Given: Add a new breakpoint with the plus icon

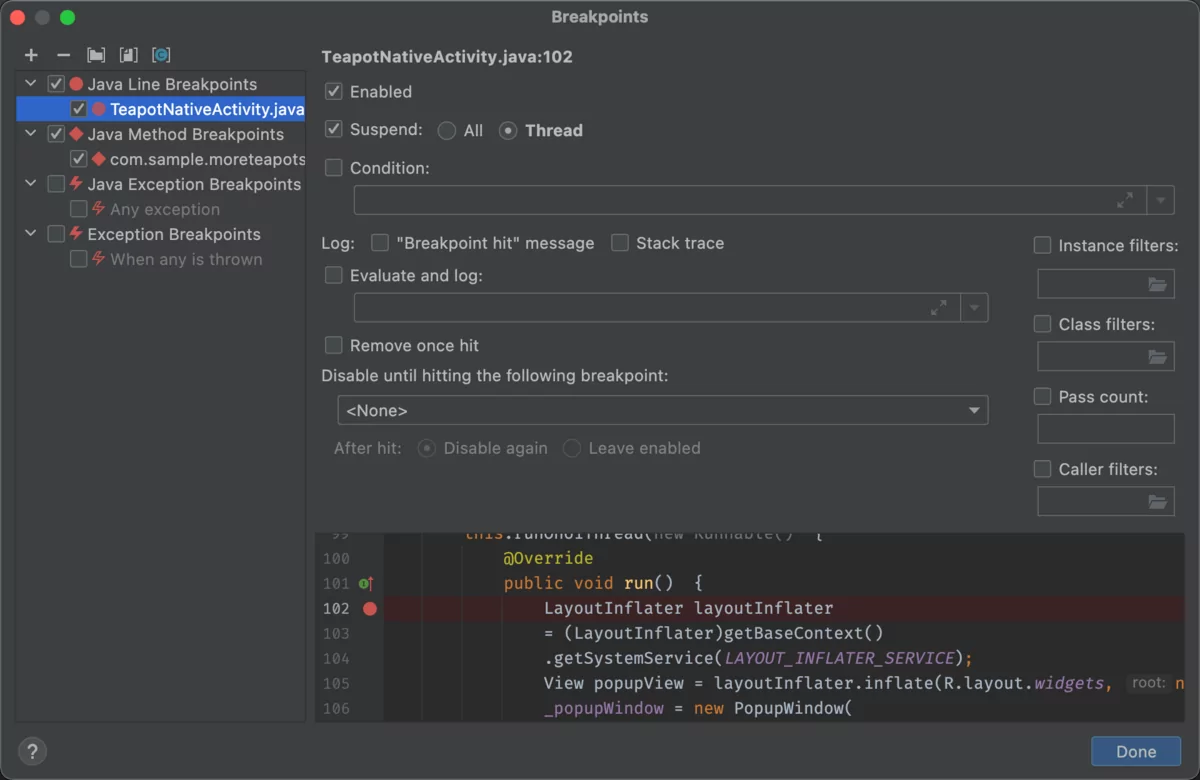Looking at the screenshot, I should click(x=31, y=55).
